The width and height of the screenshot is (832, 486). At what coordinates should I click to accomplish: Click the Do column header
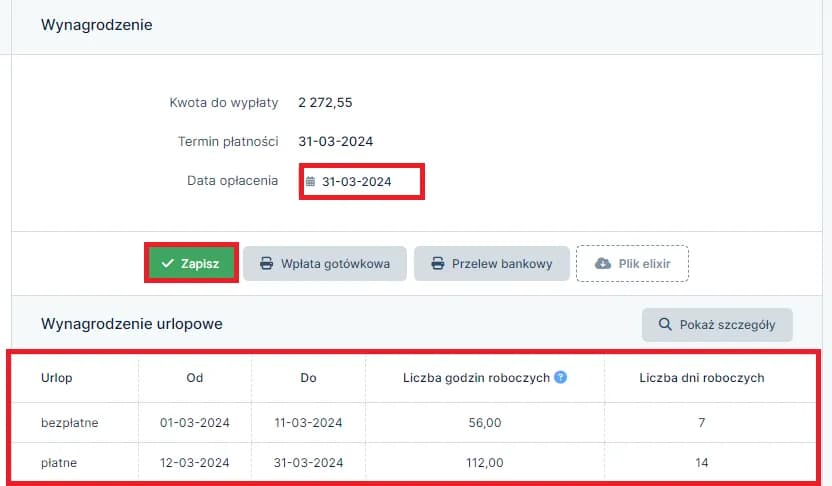coord(308,378)
